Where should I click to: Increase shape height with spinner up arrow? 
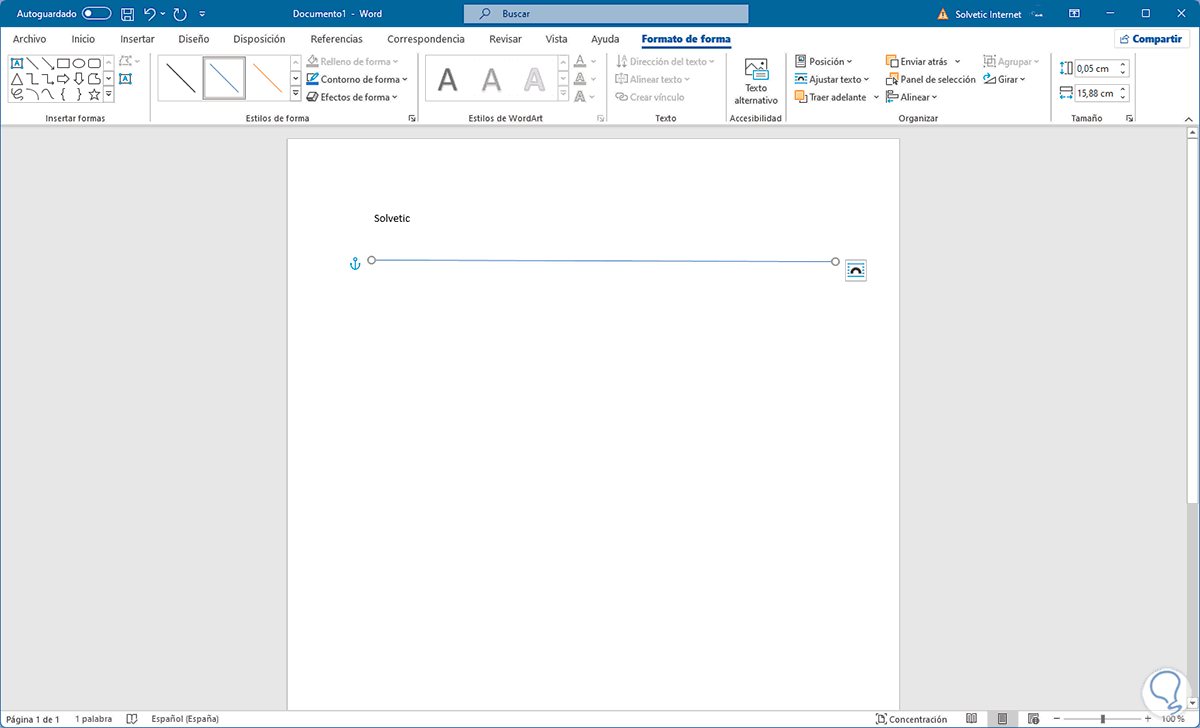pyautogui.click(x=1124, y=65)
